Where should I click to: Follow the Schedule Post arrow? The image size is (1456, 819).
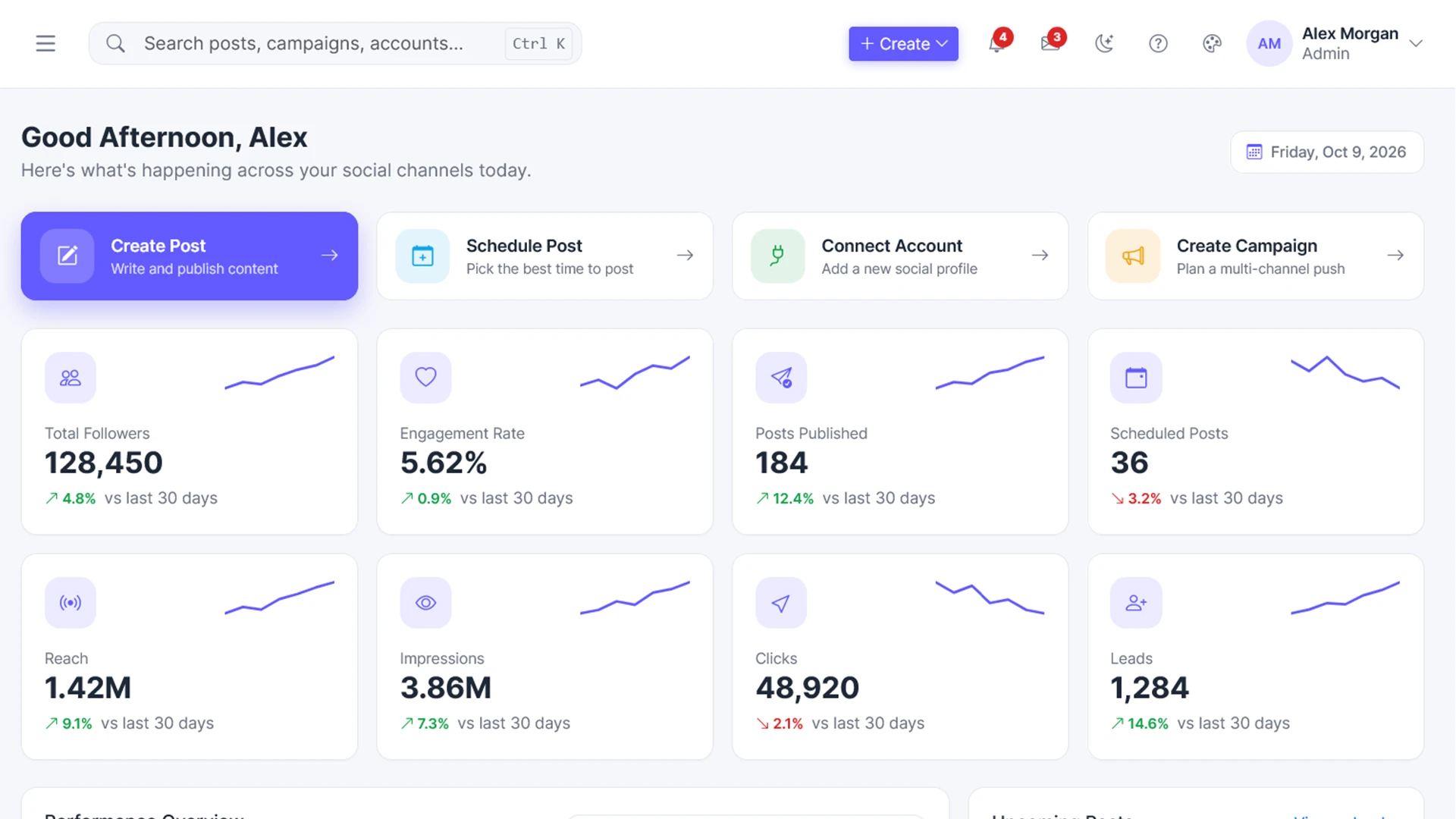pos(685,256)
